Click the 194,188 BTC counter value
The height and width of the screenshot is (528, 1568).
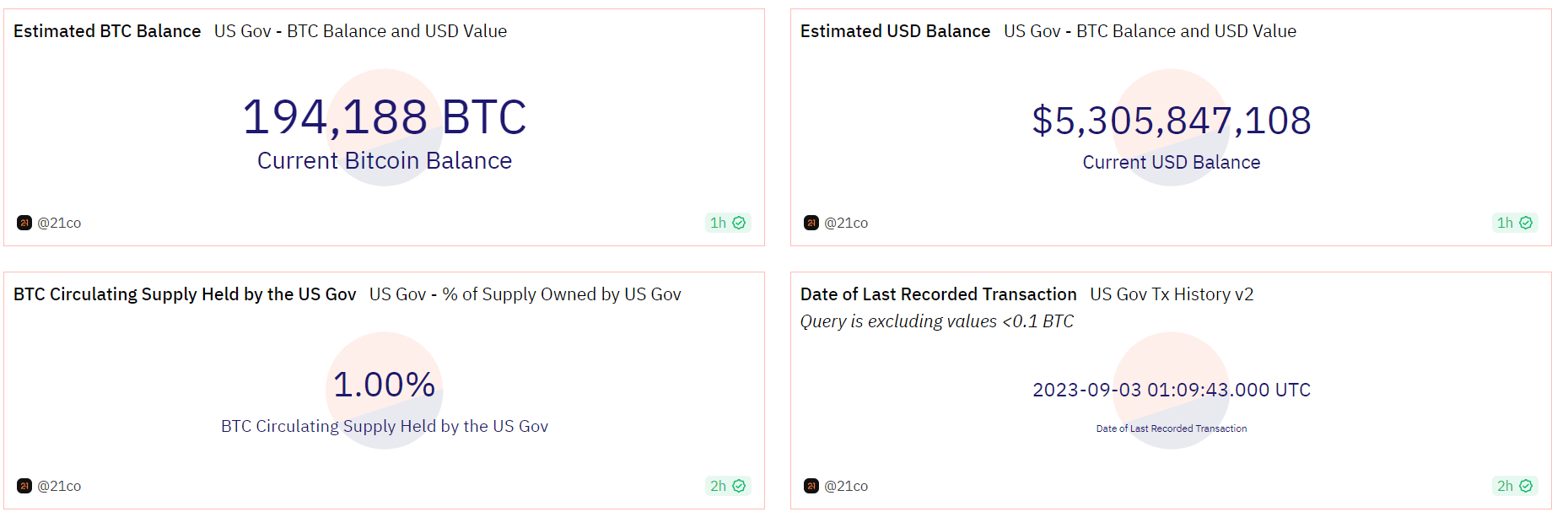[385, 116]
